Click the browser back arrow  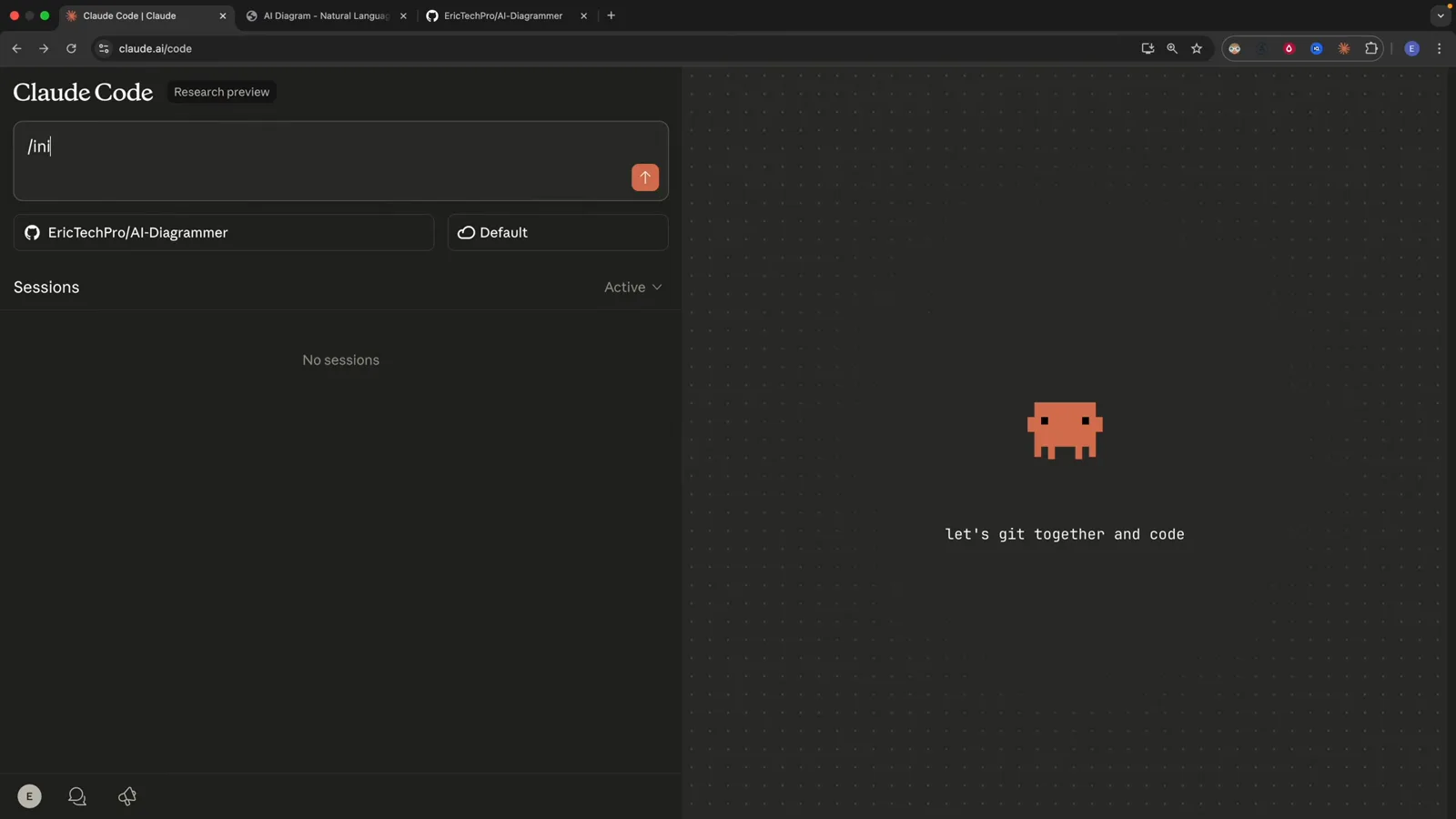point(16,48)
